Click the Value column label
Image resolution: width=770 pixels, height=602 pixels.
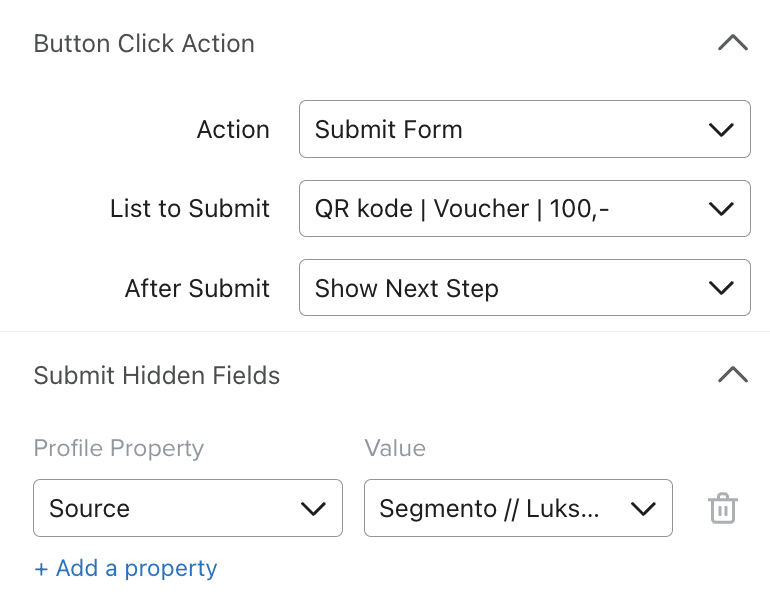(x=395, y=448)
